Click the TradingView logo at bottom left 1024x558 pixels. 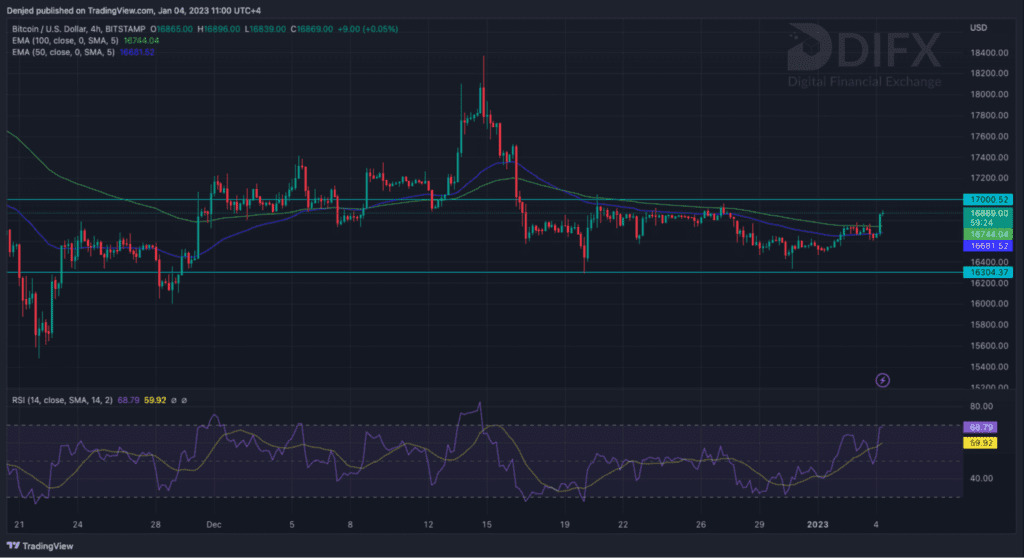coord(40,545)
